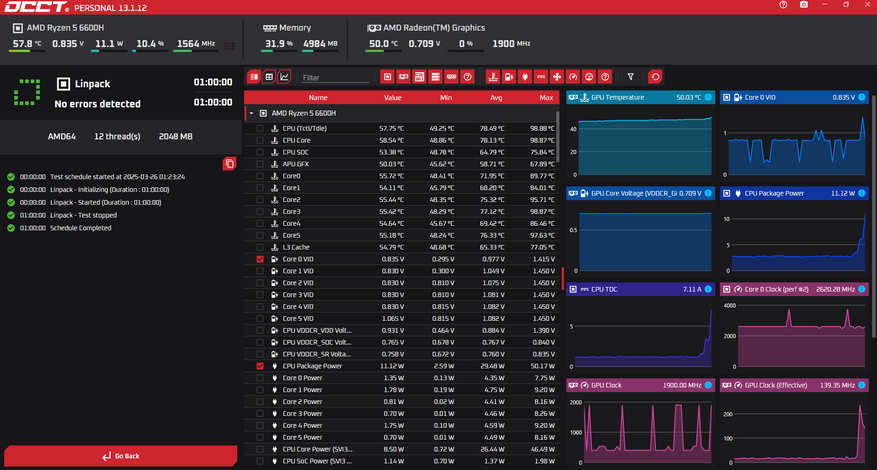
Task: Uncheck the Core 0 VID checkbox
Action: 260,259
